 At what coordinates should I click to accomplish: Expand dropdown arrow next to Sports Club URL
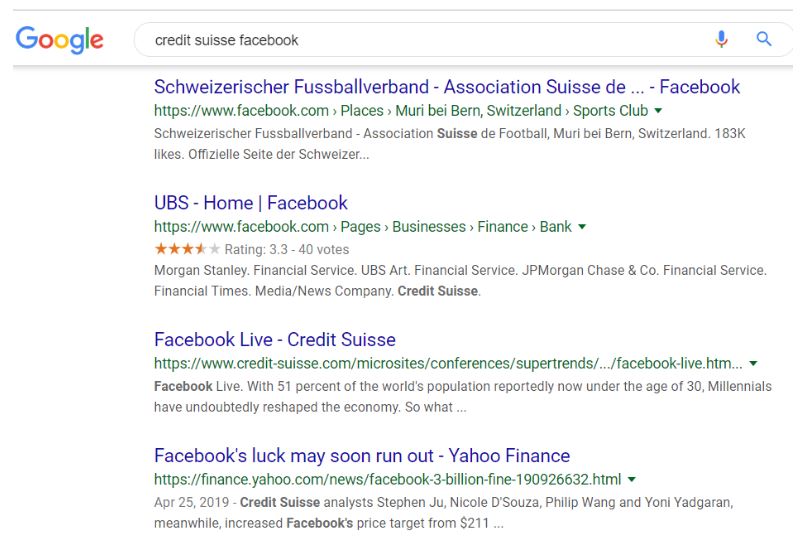click(658, 110)
